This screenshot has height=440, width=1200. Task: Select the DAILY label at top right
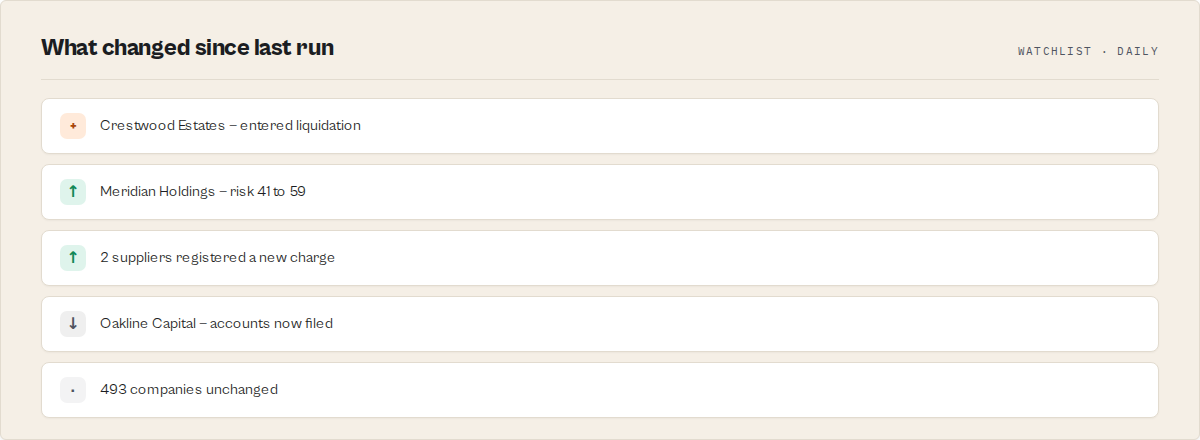point(1137,51)
